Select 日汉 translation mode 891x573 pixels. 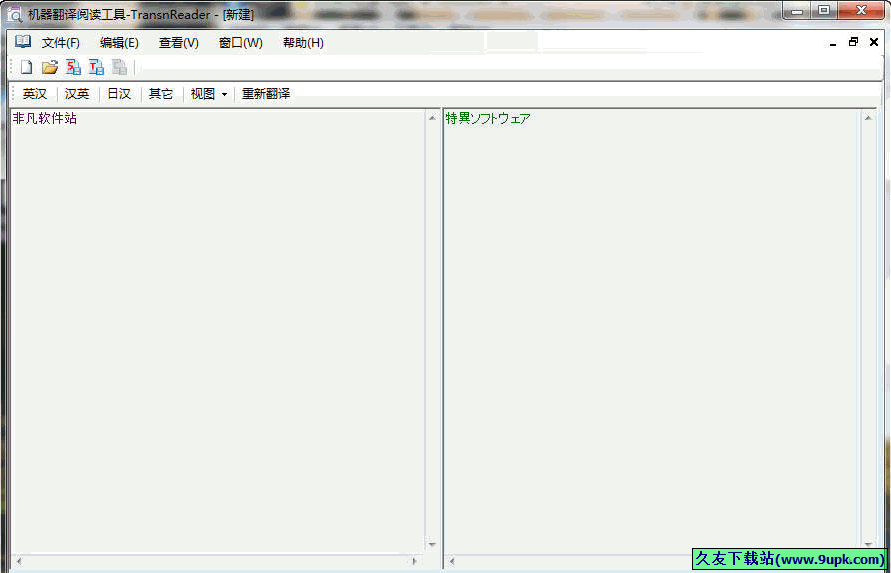point(119,94)
